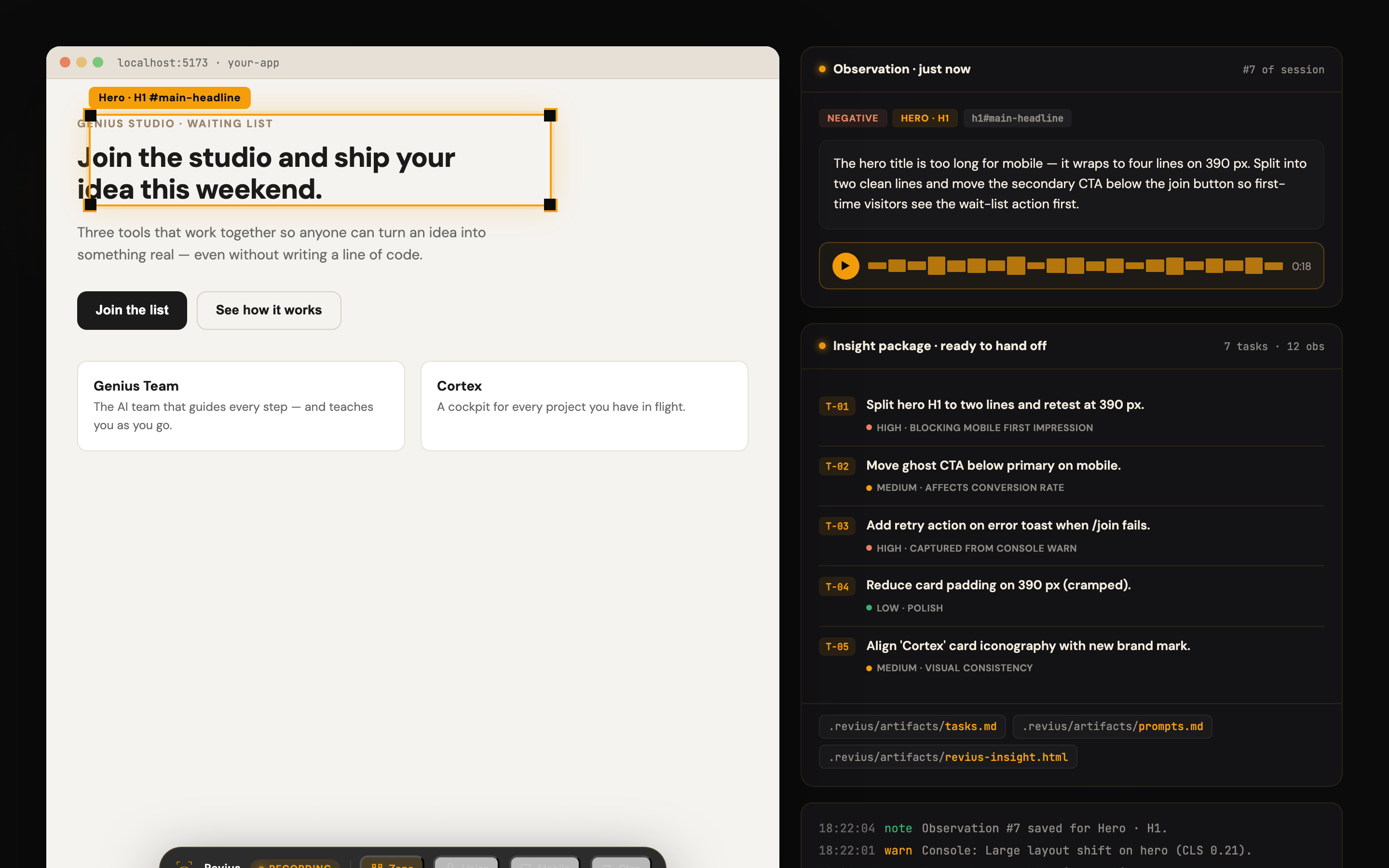Select the T-01 task badge

(x=837, y=407)
